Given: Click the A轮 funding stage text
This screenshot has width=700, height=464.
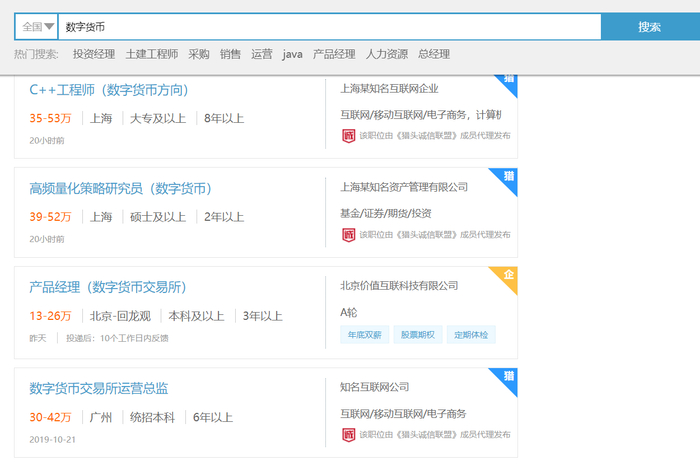Looking at the screenshot, I should coord(349,313).
